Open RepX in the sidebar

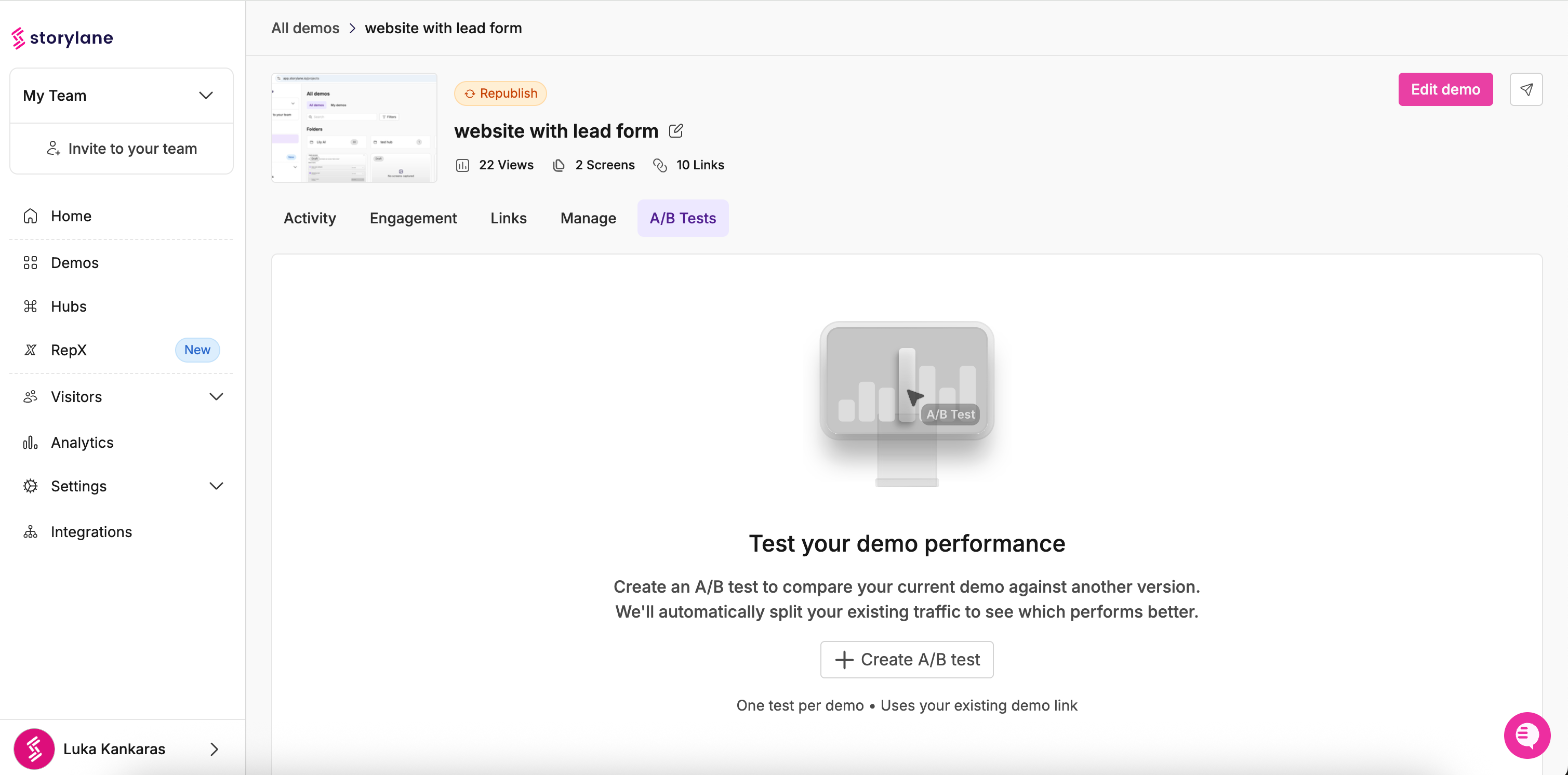tap(68, 350)
